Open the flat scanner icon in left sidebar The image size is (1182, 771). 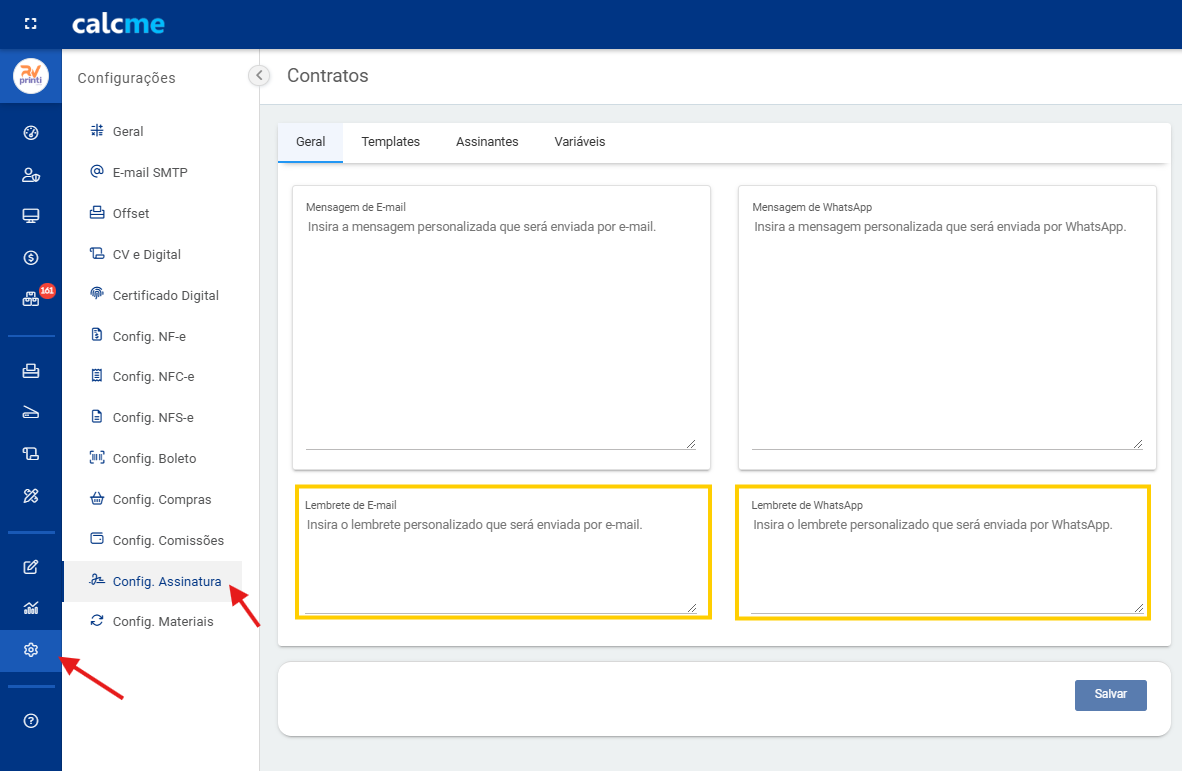tap(31, 412)
